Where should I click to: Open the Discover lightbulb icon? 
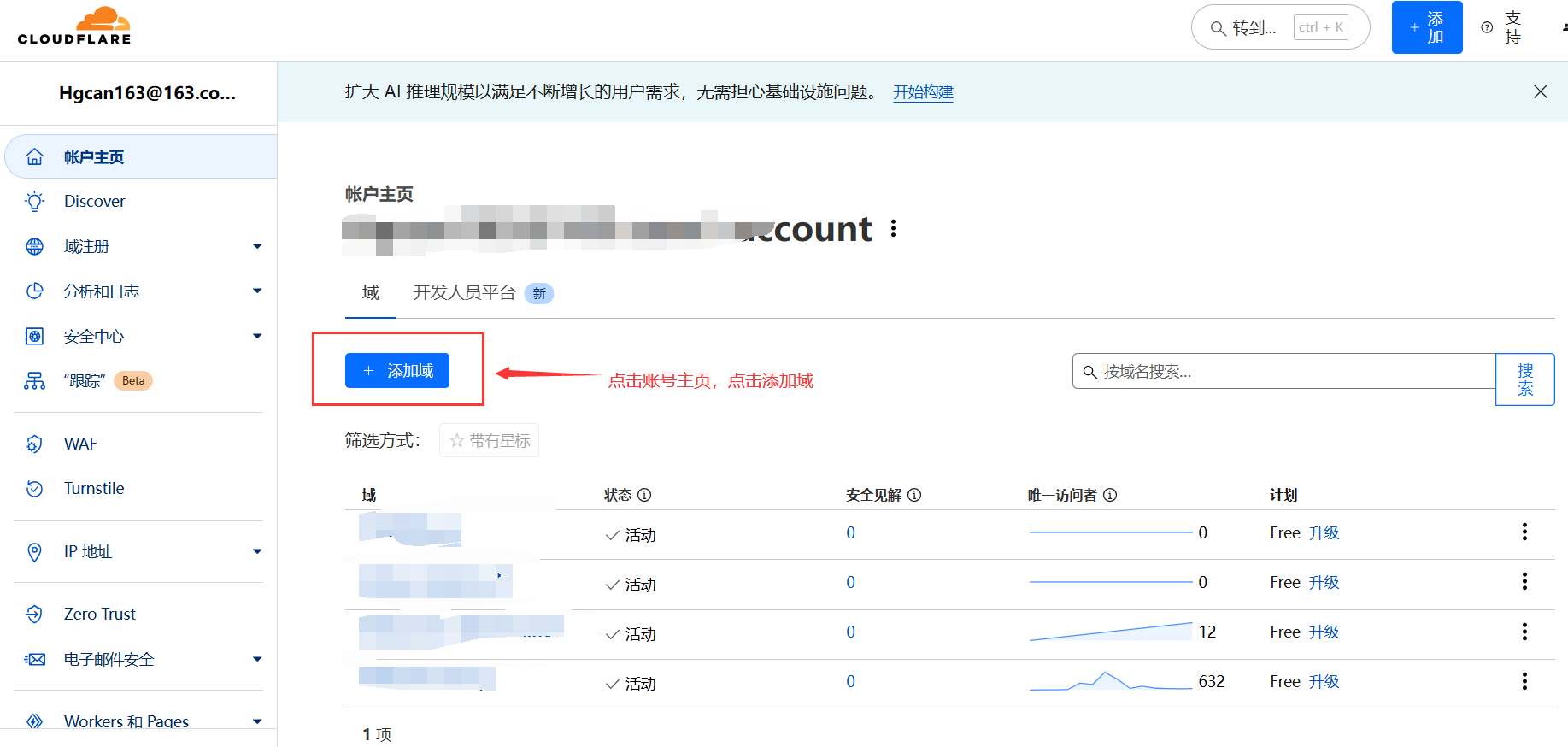click(34, 202)
